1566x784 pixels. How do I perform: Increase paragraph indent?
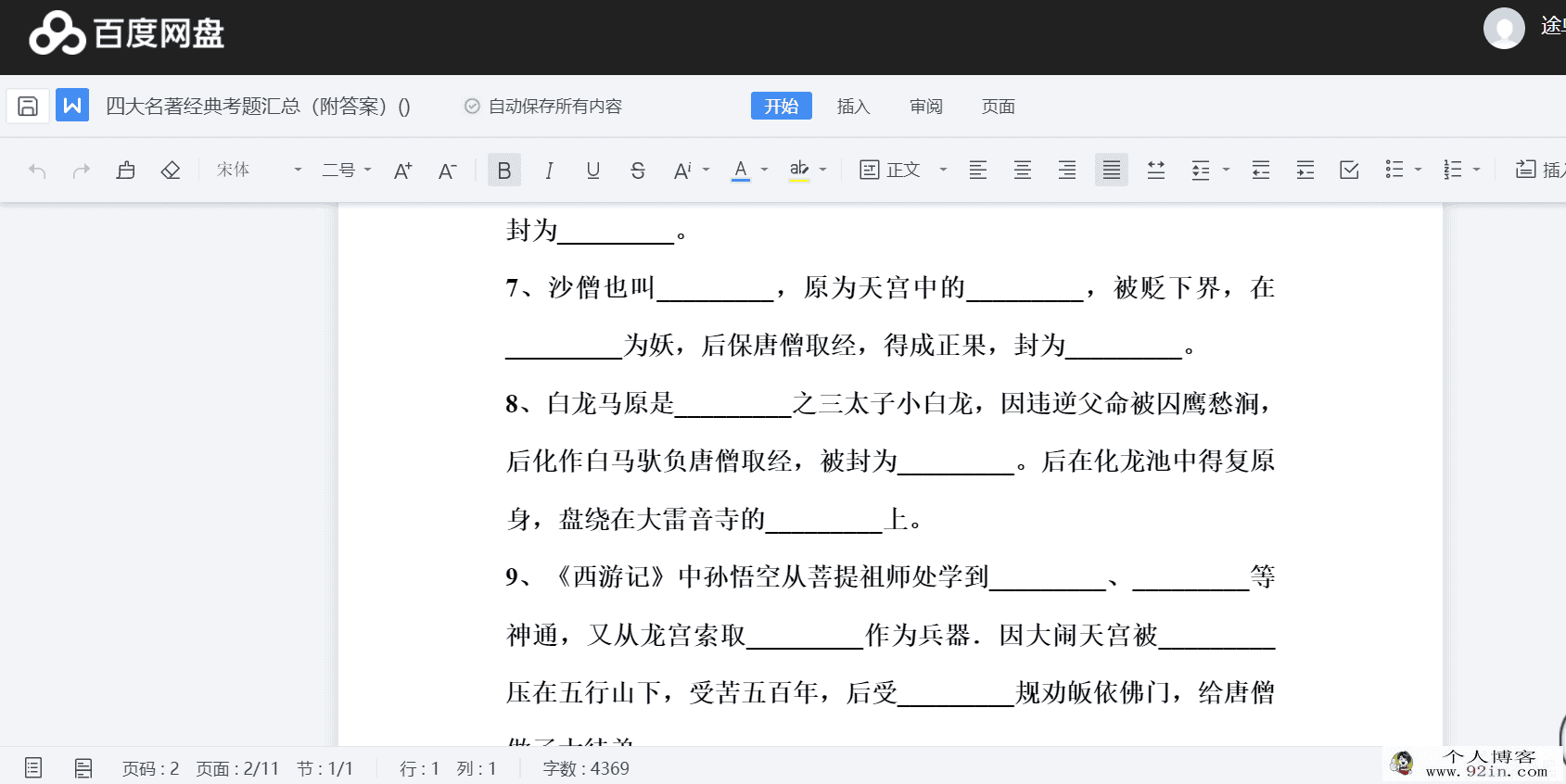tap(1305, 171)
